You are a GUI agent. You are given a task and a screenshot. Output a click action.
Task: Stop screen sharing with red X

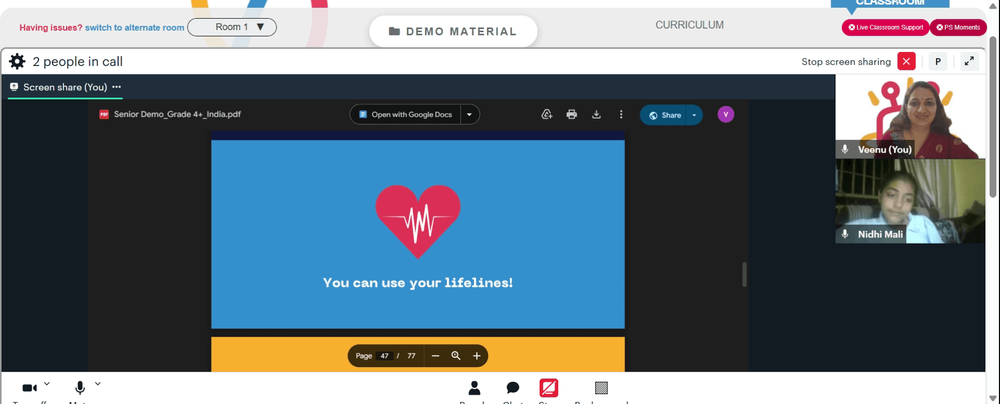point(906,61)
